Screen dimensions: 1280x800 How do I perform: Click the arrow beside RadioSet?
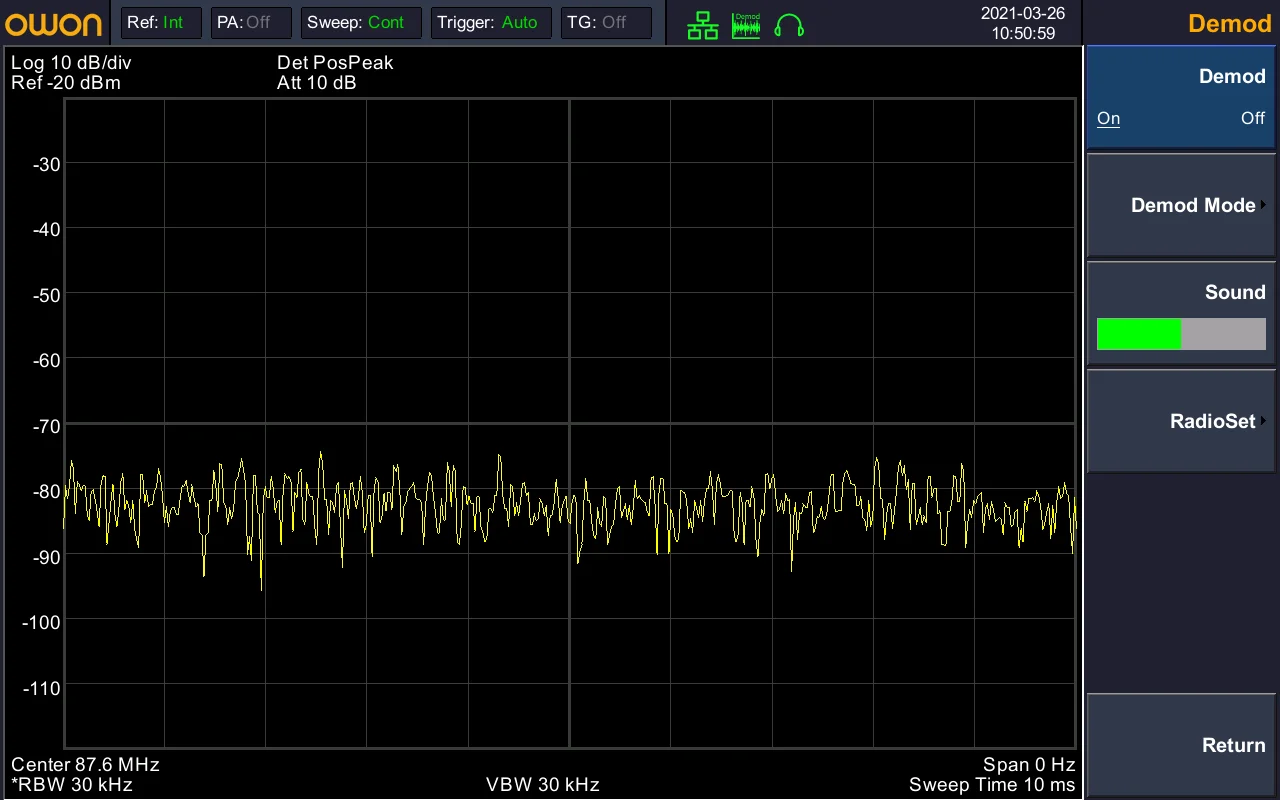pyautogui.click(x=1264, y=421)
